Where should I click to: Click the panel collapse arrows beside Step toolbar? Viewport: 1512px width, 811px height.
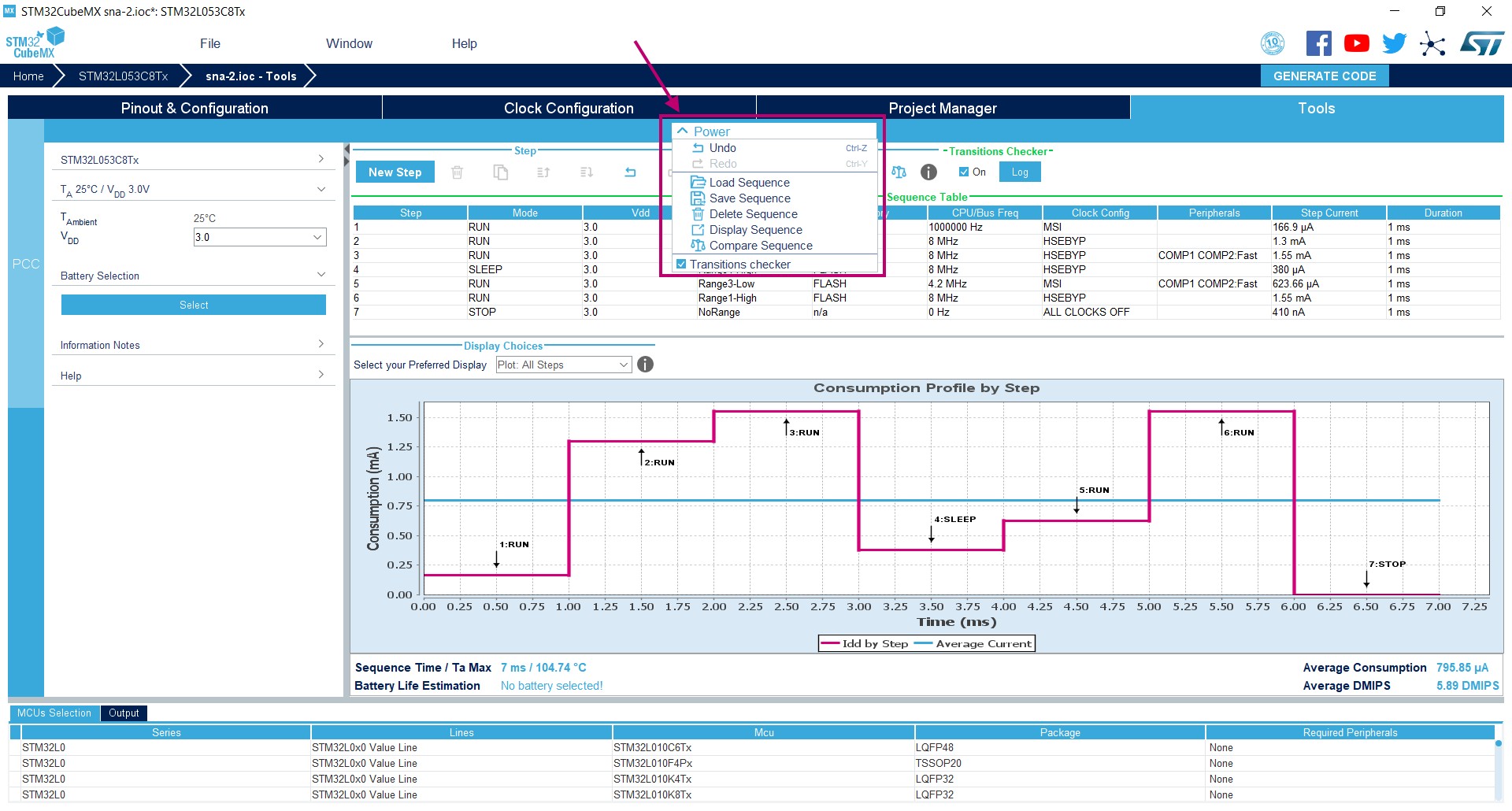pyautogui.click(x=346, y=155)
